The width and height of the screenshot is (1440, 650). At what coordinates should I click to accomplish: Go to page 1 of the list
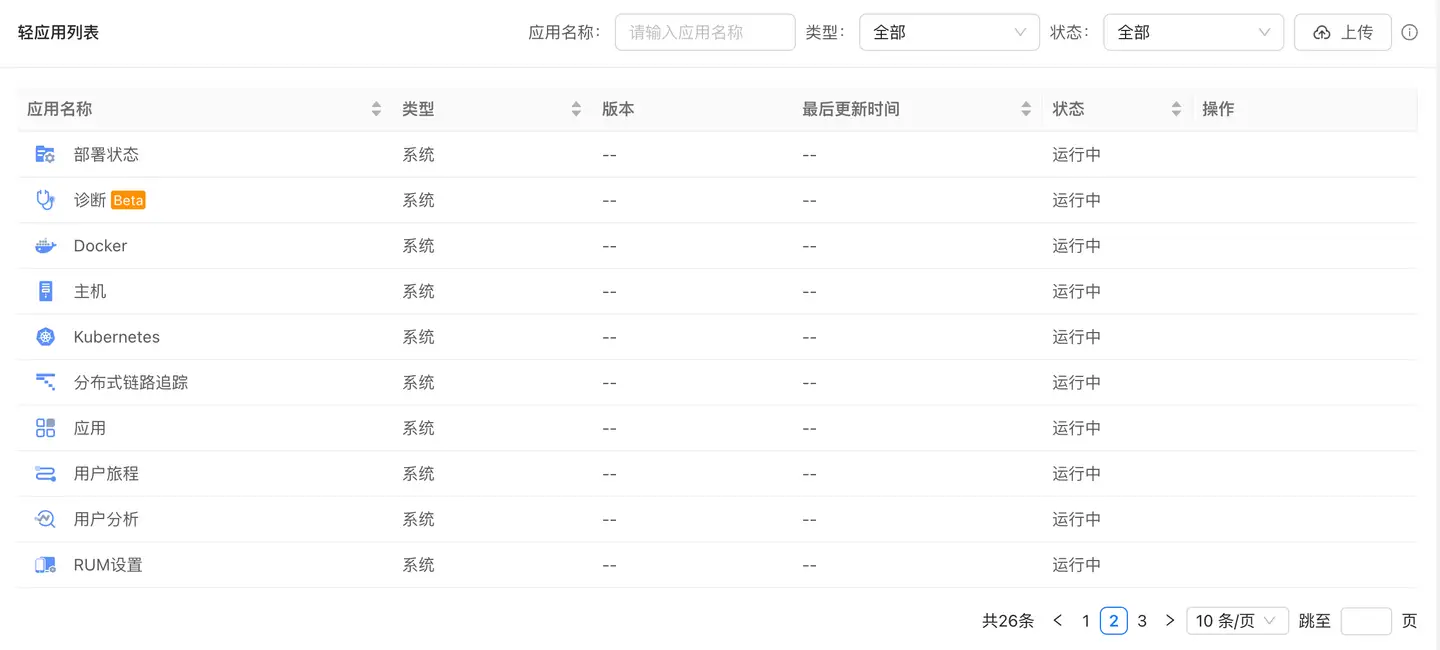(x=1086, y=621)
